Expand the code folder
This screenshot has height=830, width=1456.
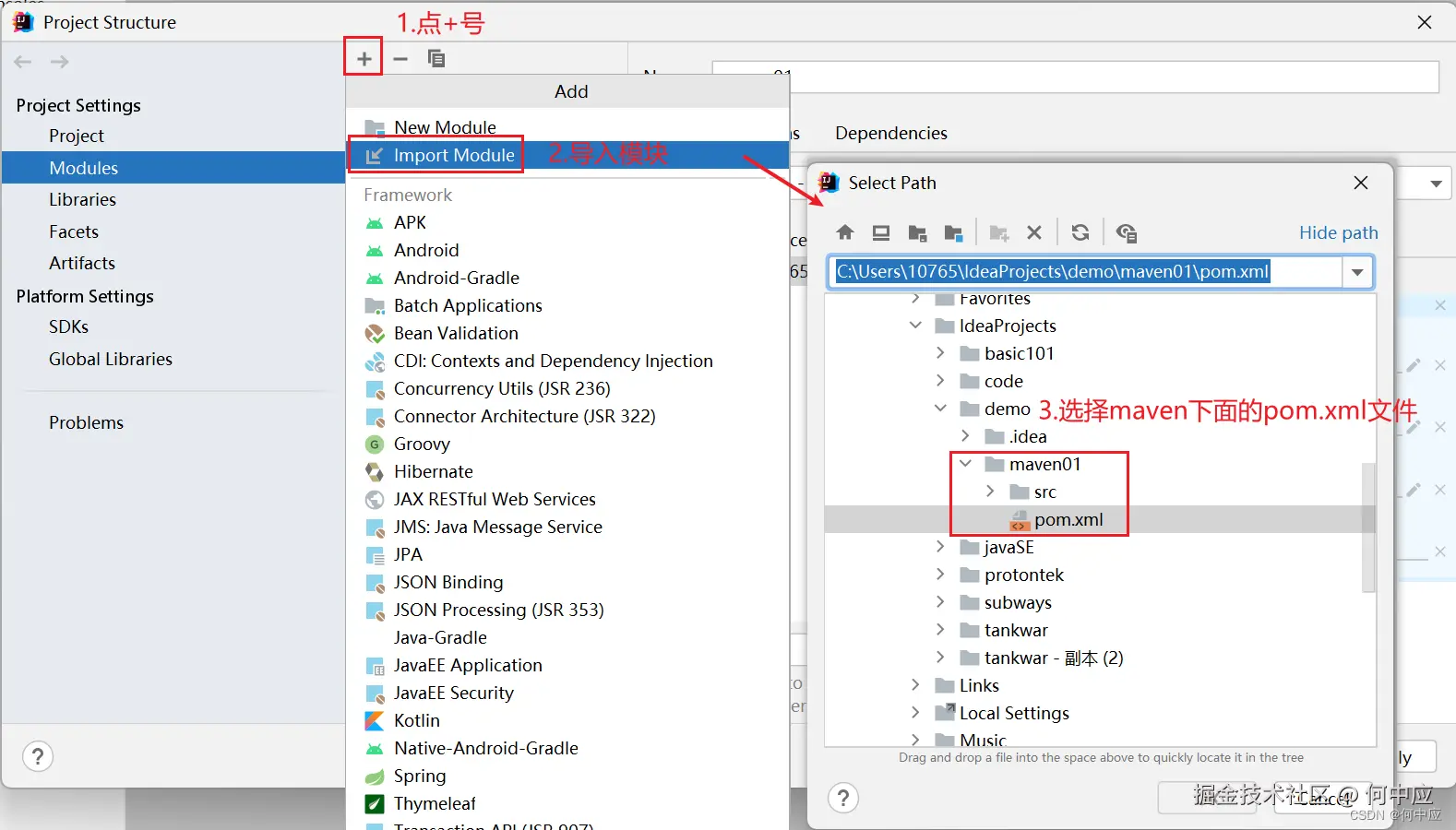click(940, 381)
